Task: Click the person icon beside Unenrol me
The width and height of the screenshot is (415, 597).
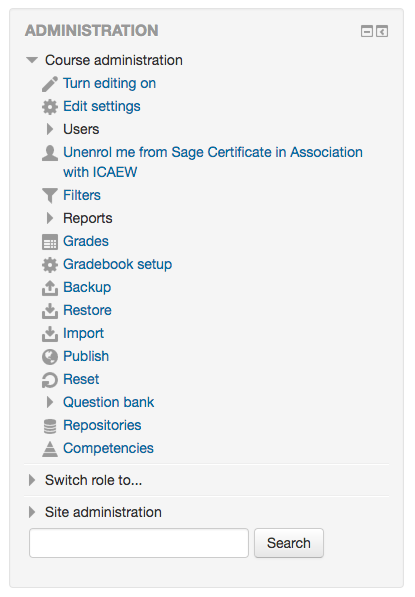Action: tap(50, 153)
